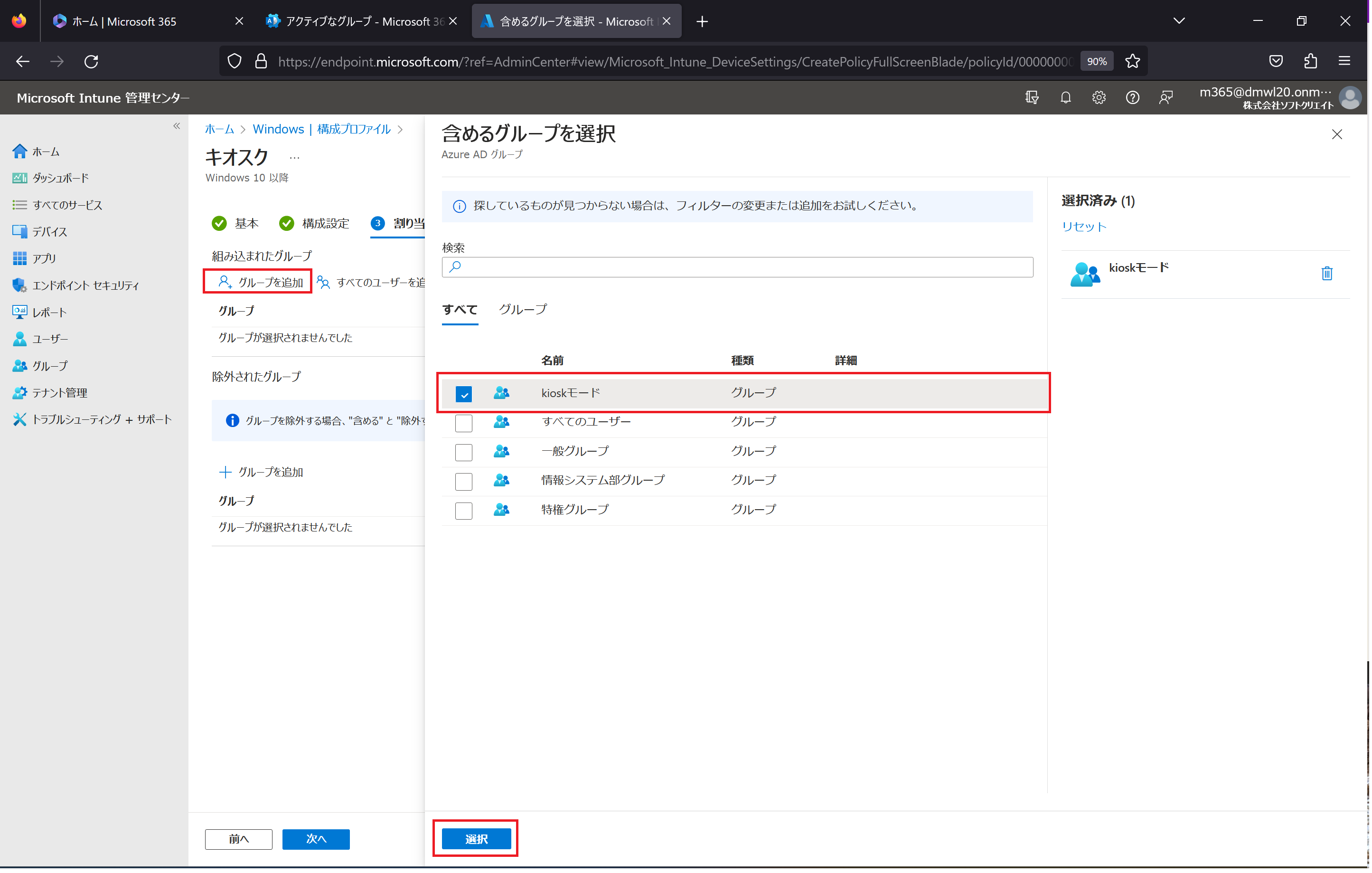
Task: Open the 設定 gear icon in header
Action: point(1098,97)
